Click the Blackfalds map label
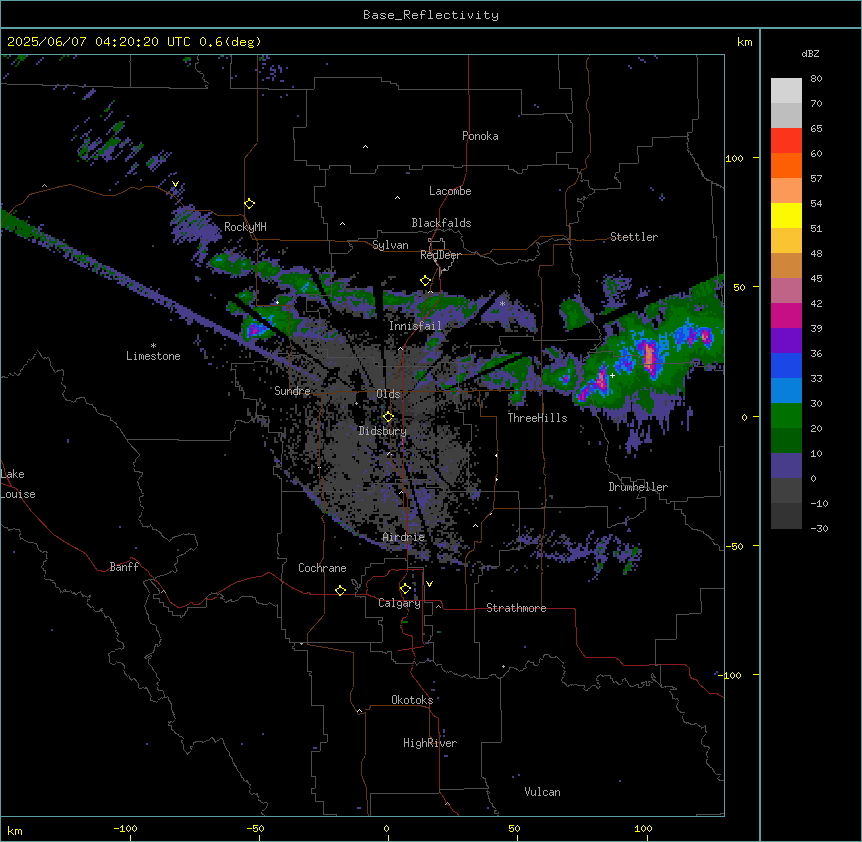Image resolution: width=862 pixels, height=842 pixels. click(441, 223)
